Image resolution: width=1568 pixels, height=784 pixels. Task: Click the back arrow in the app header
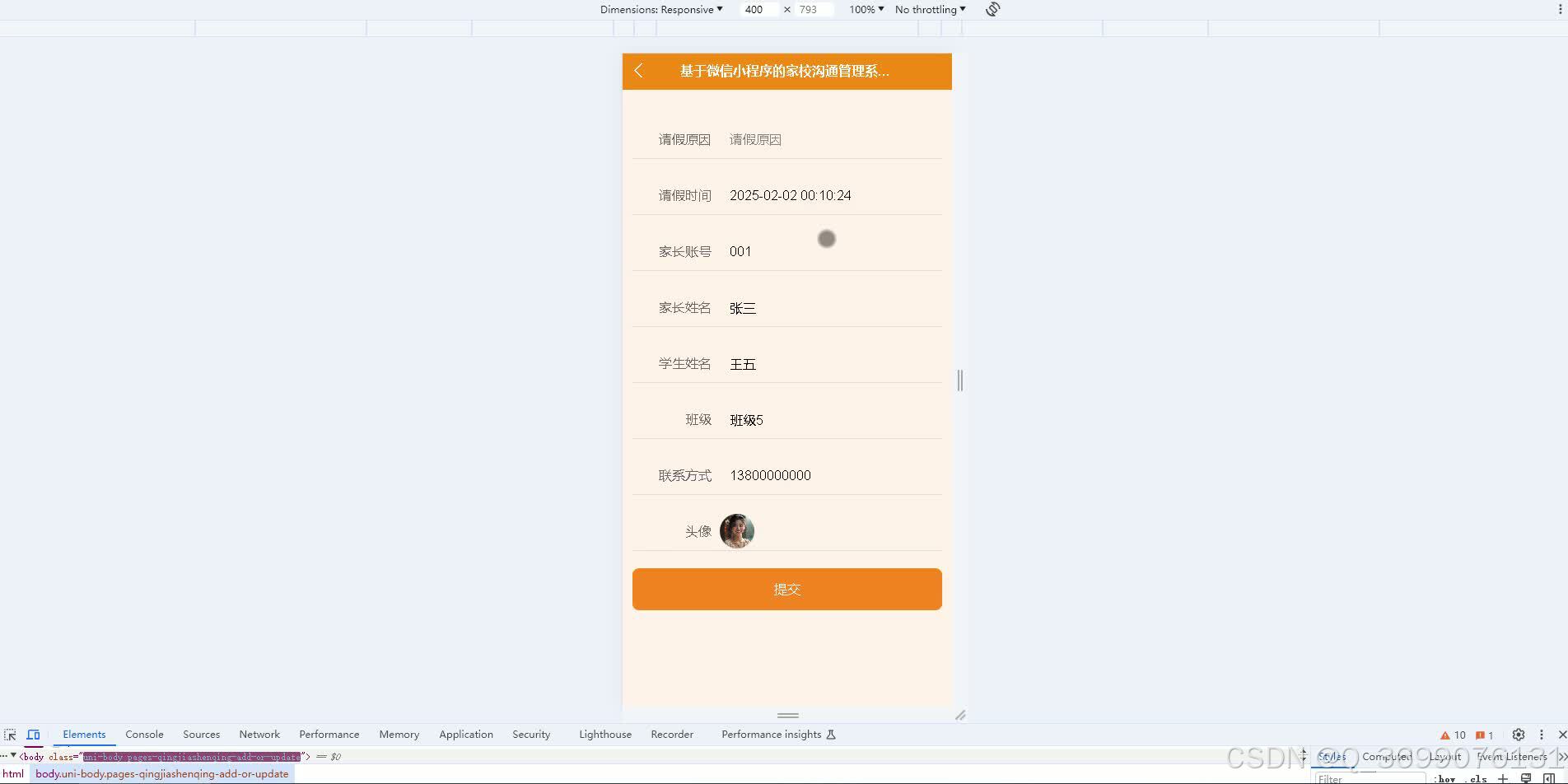coord(639,72)
